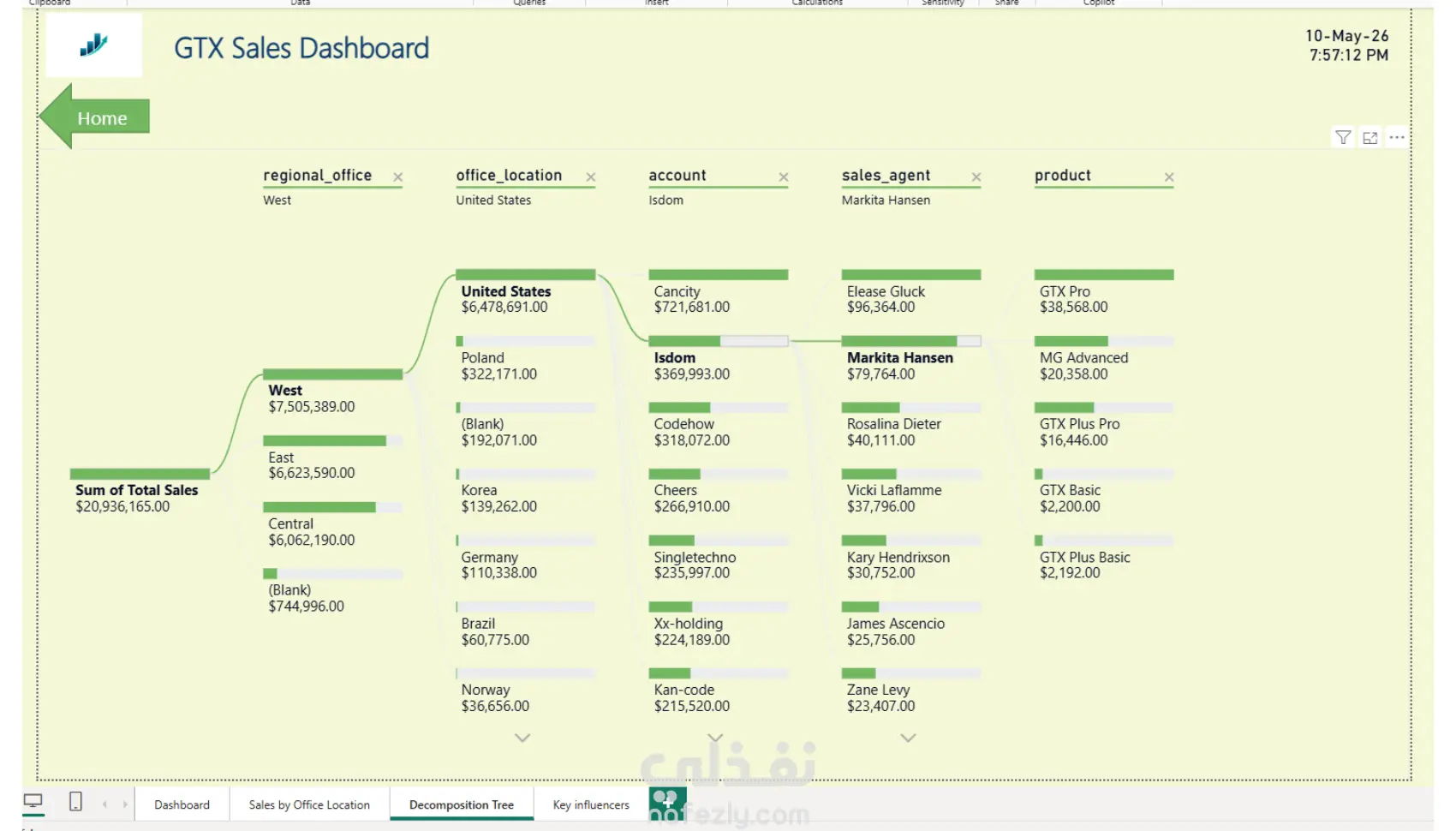The height and width of the screenshot is (831, 1456).
Task: Enter focus mode for the decomposition tree
Action: click(1370, 137)
